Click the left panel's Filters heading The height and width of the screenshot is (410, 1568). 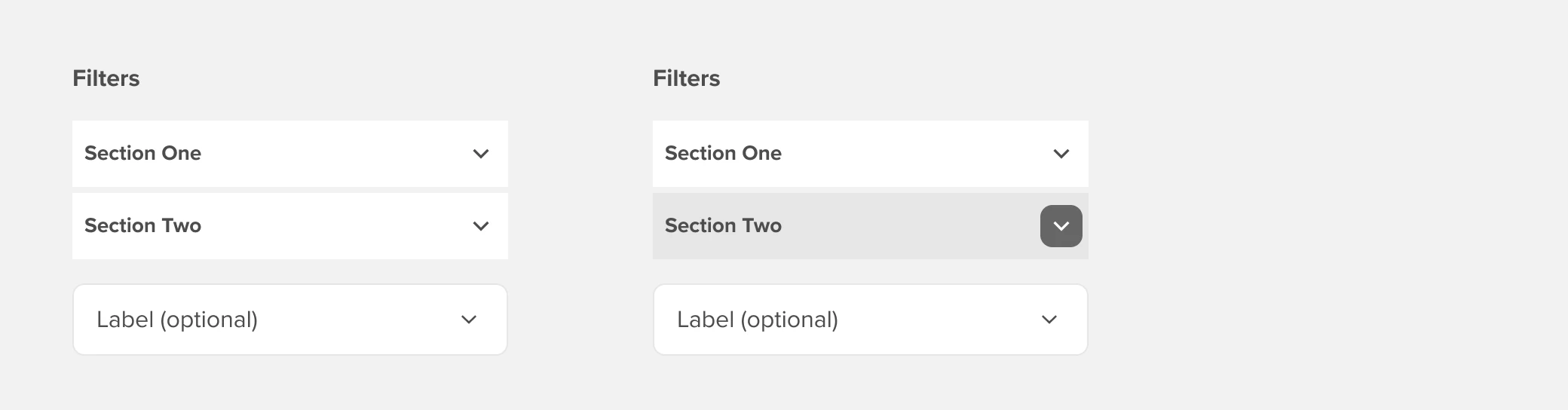tap(106, 78)
